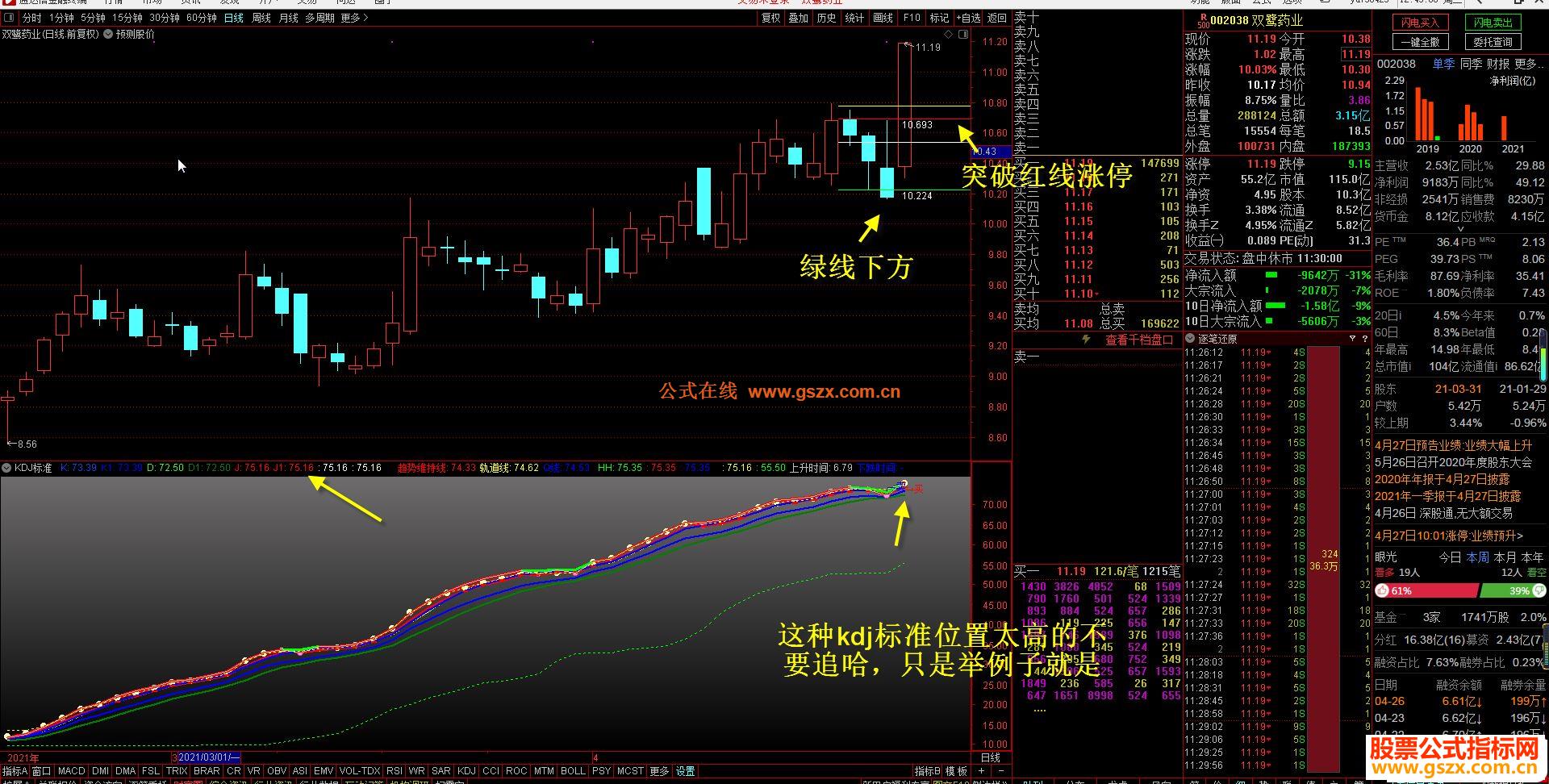1549x784 pixels.
Task: Switch to 月线 monthly chart
Action: pyautogui.click(x=289, y=18)
